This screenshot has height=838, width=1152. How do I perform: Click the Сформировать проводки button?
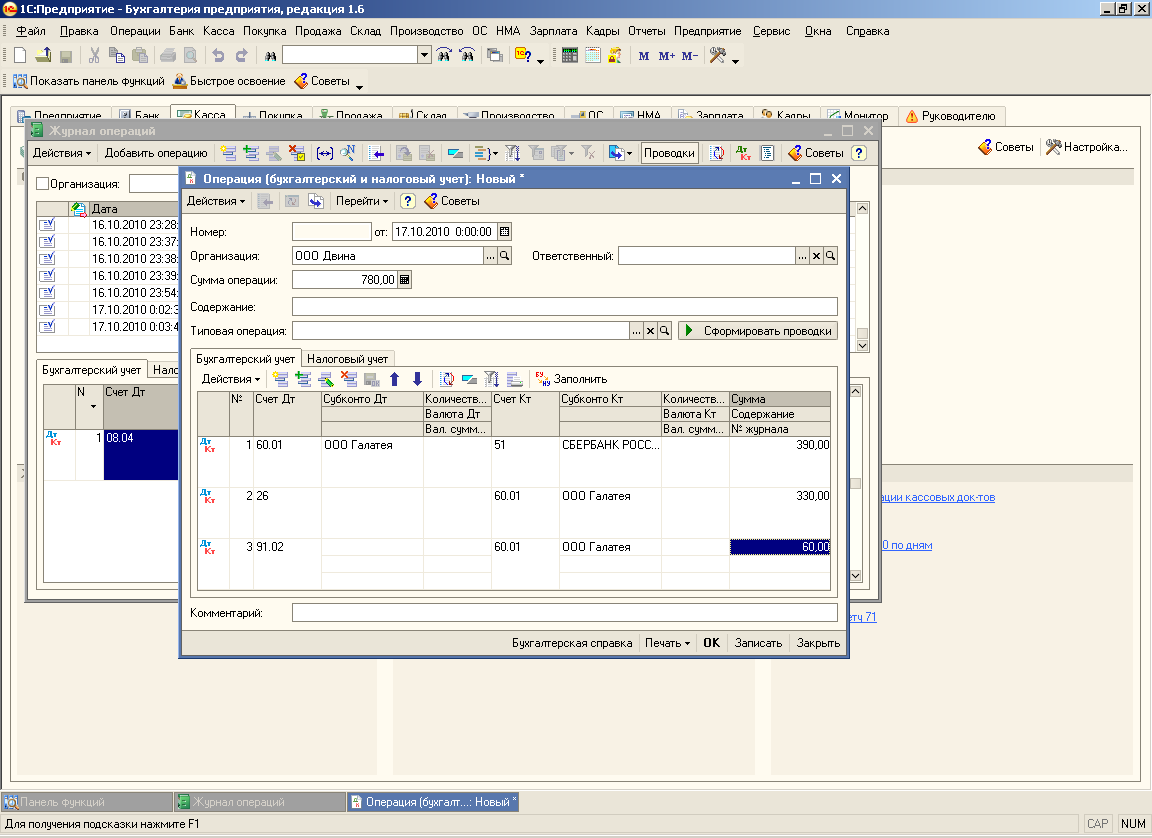tap(757, 331)
